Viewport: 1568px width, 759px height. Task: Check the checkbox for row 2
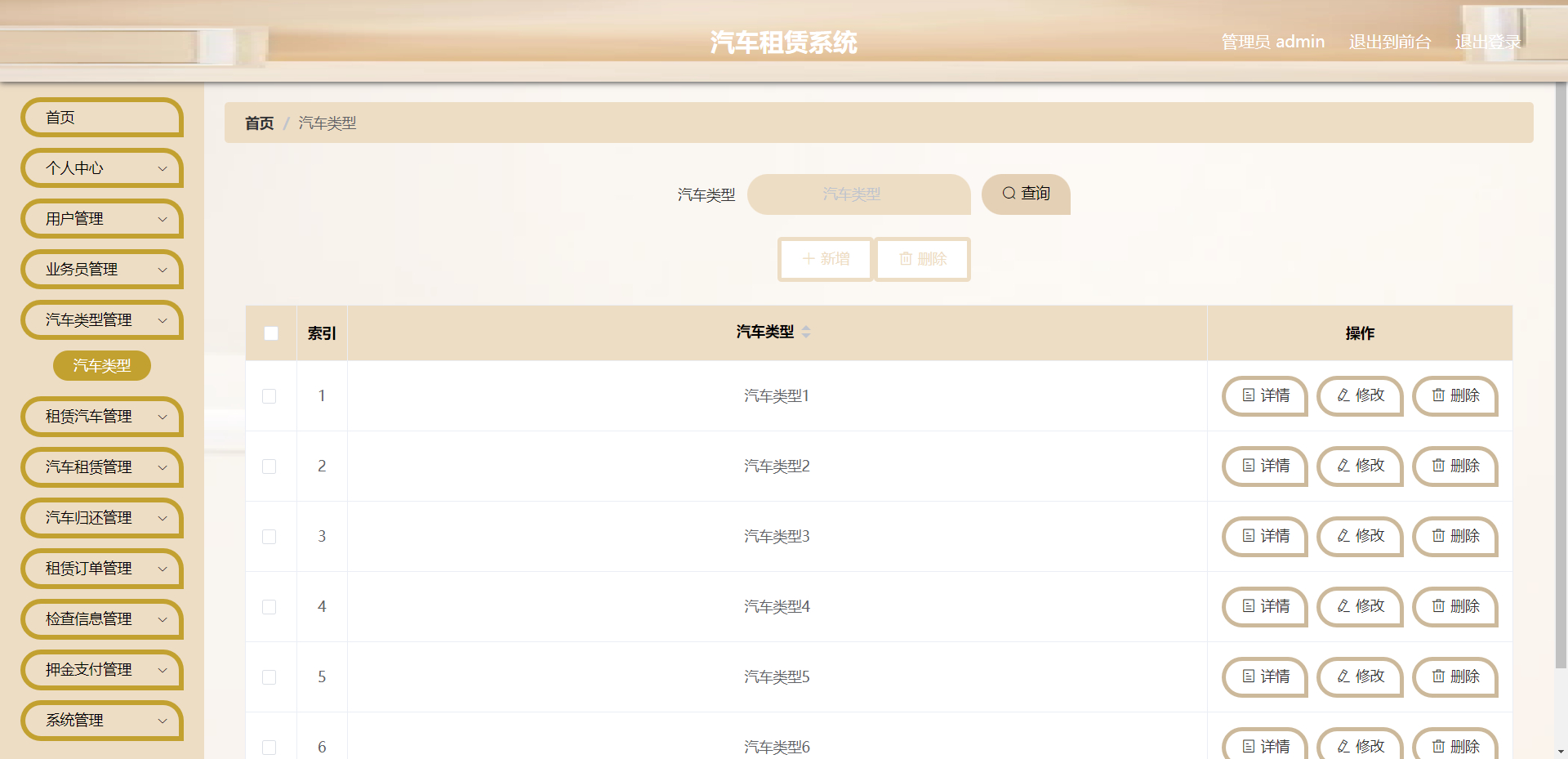tap(269, 467)
